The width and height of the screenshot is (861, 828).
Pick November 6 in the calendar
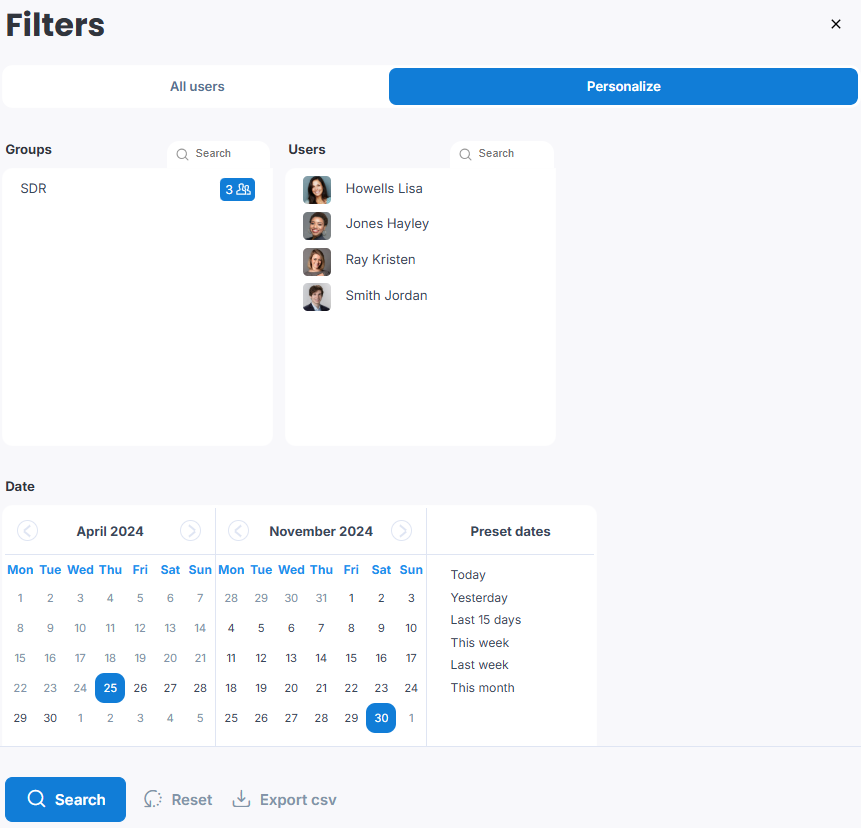click(291, 628)
